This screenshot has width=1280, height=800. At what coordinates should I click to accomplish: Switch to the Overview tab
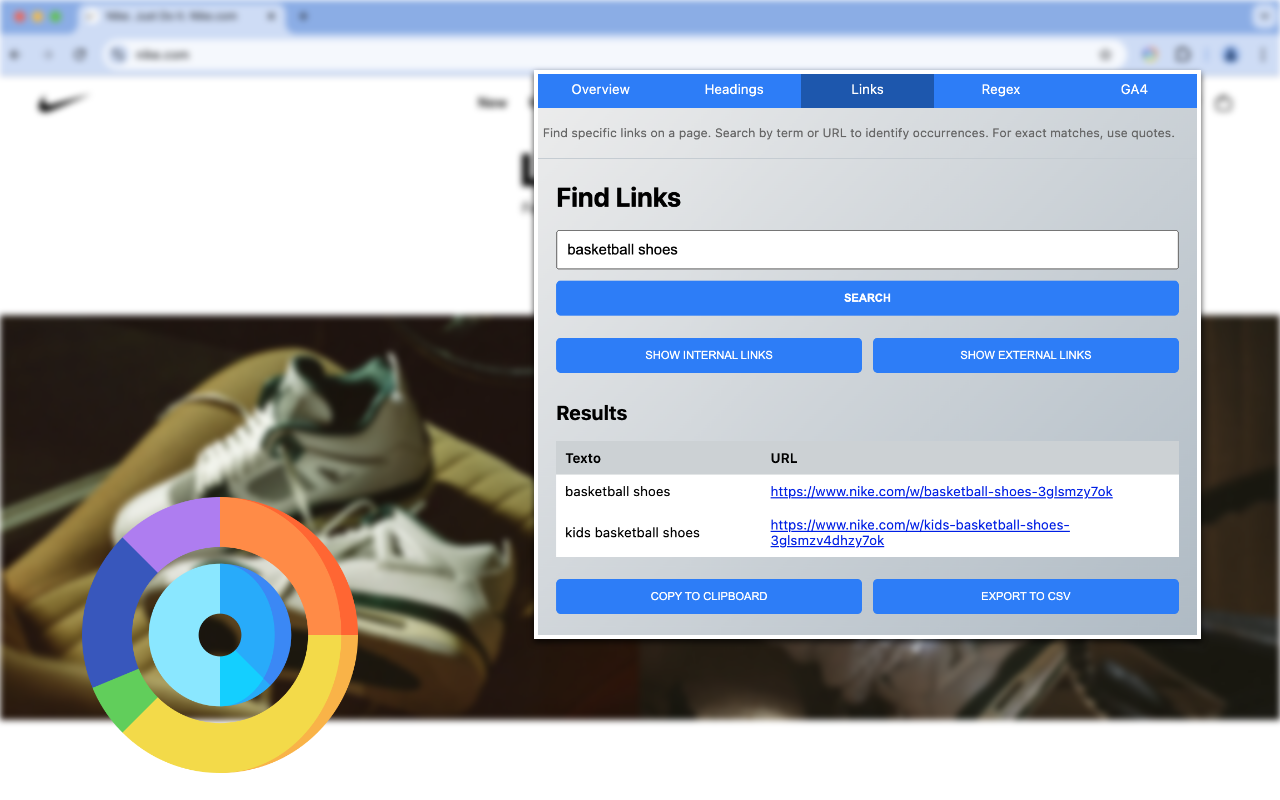click(600, 90)
